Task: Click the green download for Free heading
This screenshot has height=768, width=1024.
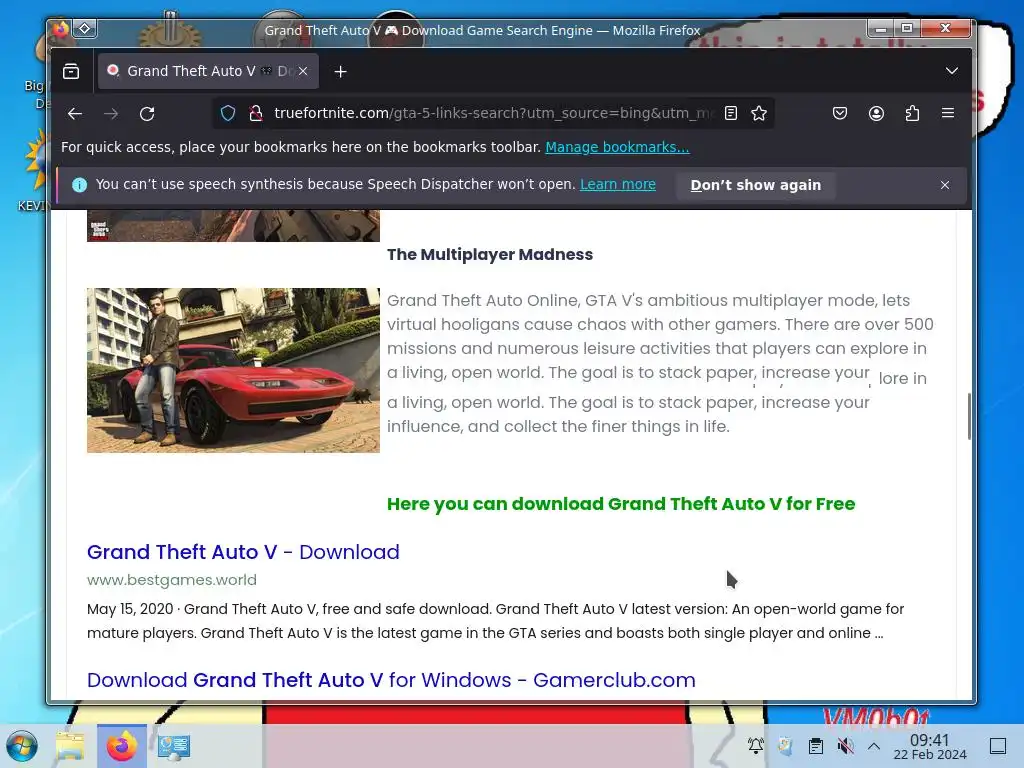Action: click(621, 504)
